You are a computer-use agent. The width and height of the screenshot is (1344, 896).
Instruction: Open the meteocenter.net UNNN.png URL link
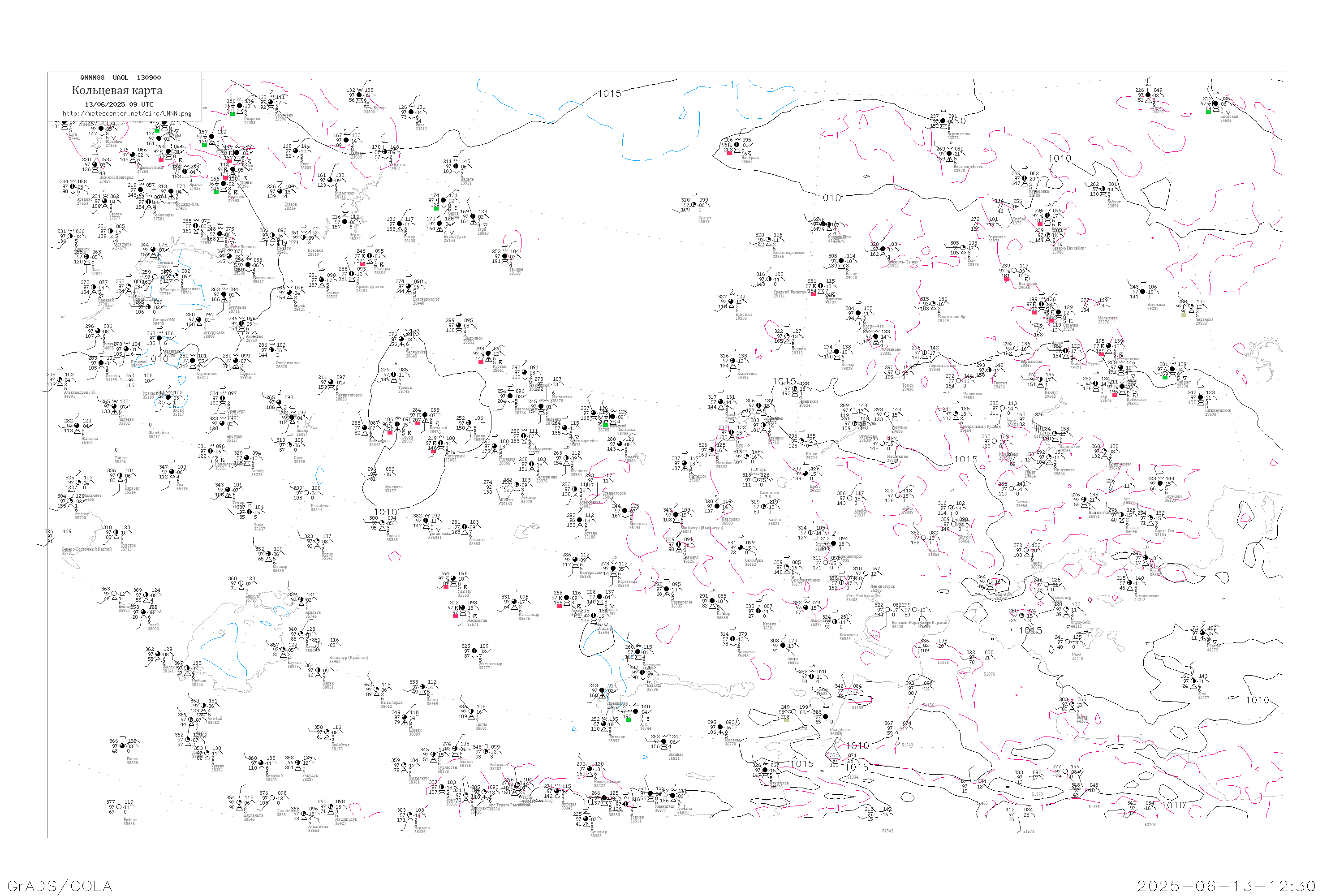click(x=127, y=114)
